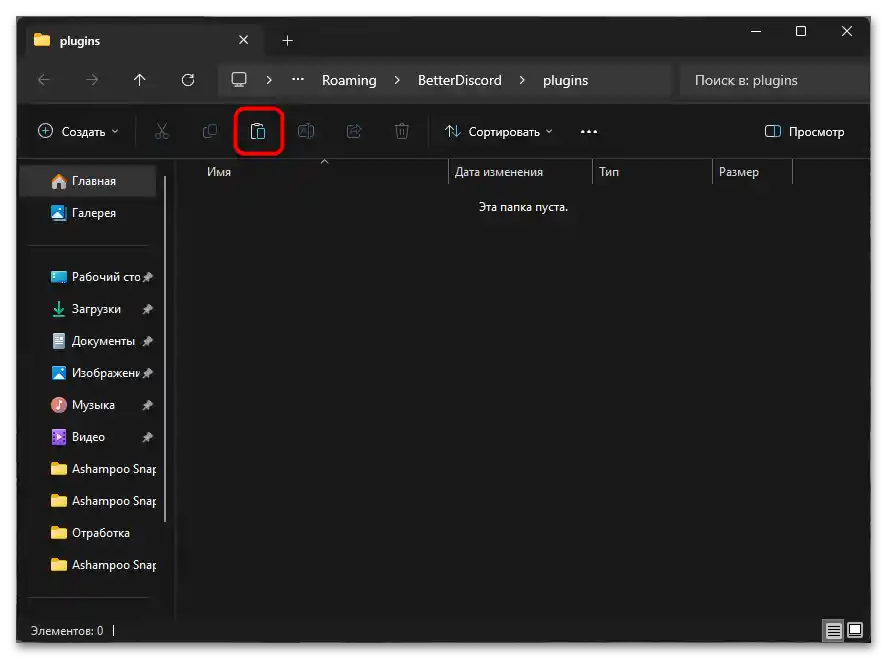Open Документы in the sidebar
This screenshot has width=887, height=659.
[93, 341]
